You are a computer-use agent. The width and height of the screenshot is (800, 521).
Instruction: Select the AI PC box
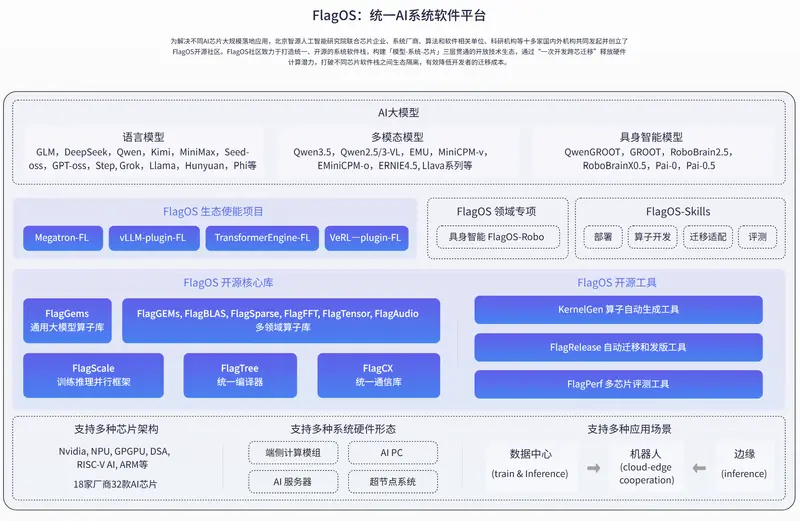pyautogui.click(x=392, y=453)
